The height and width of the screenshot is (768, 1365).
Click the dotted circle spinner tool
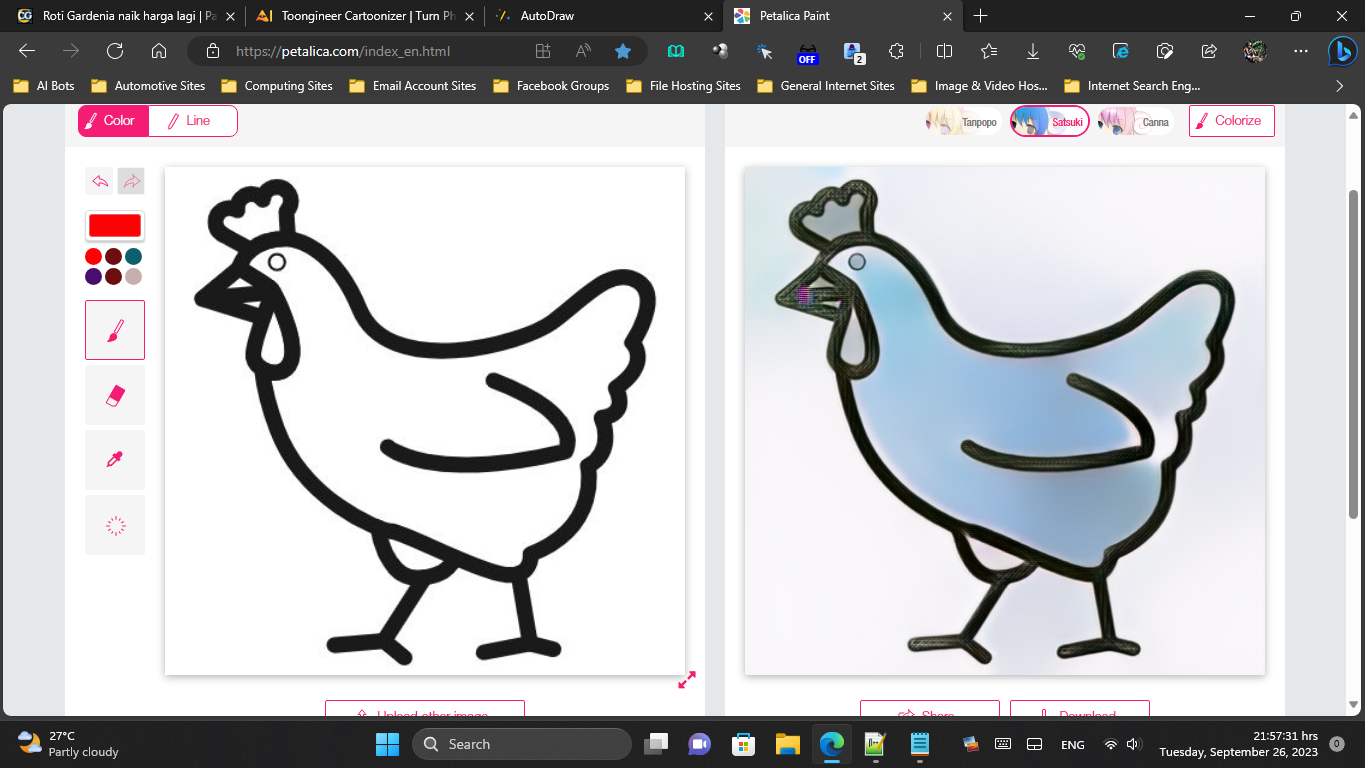pos(115,525)
